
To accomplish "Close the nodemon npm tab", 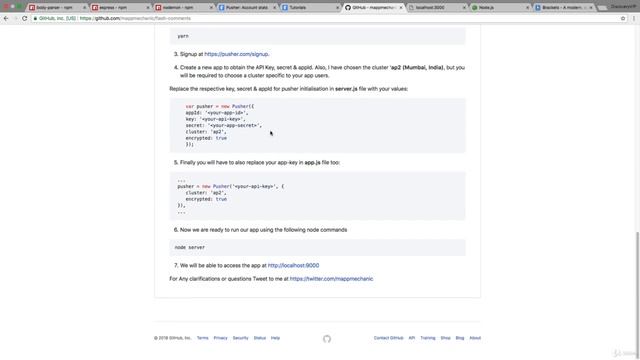I will pyautogui.click(x=211, y=8).
